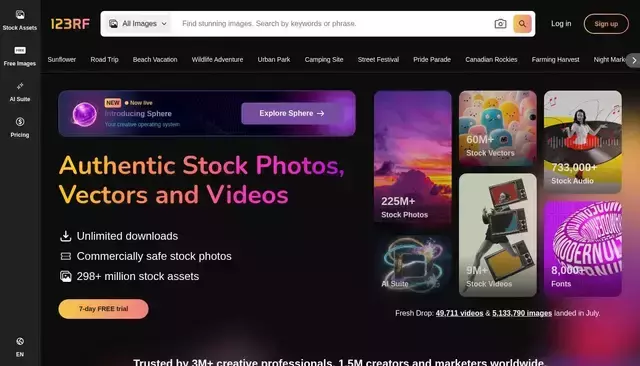Open the 733,000+ Stock Audio card
This screenshot has width=640, height=366.
point(582,142)
